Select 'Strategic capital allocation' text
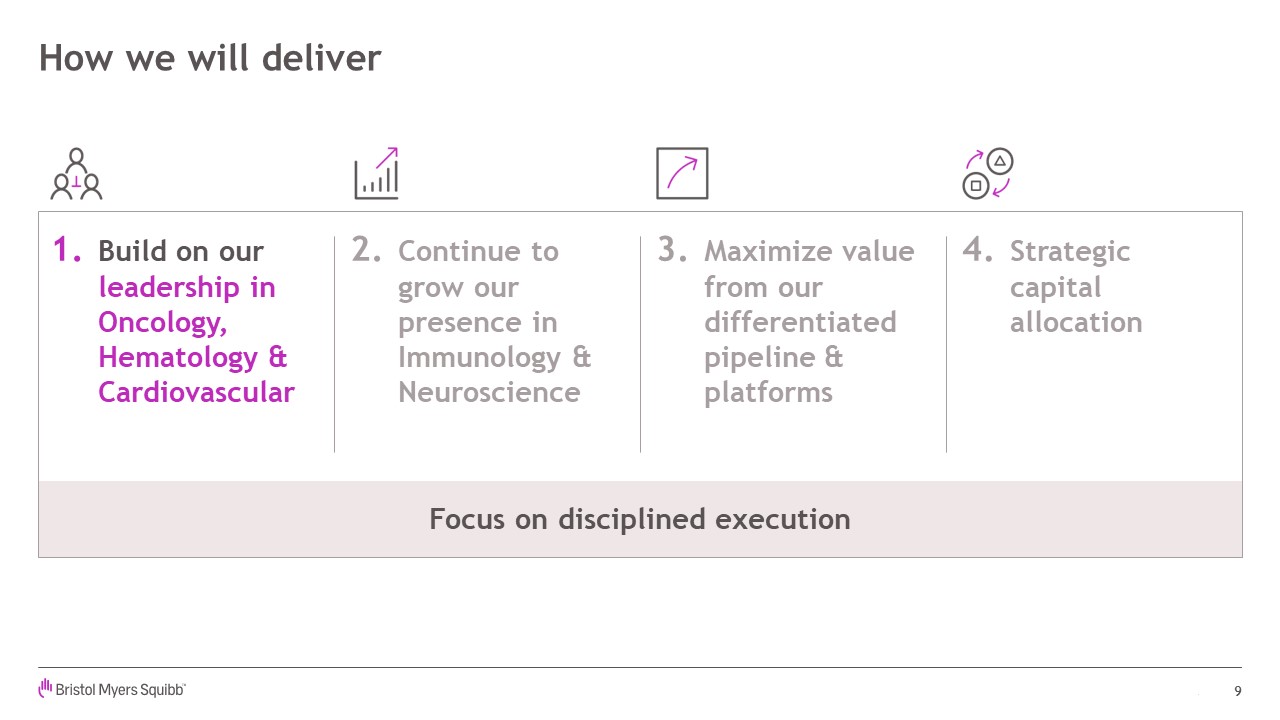This screenshot has height=720, width=1280. 1076,286
